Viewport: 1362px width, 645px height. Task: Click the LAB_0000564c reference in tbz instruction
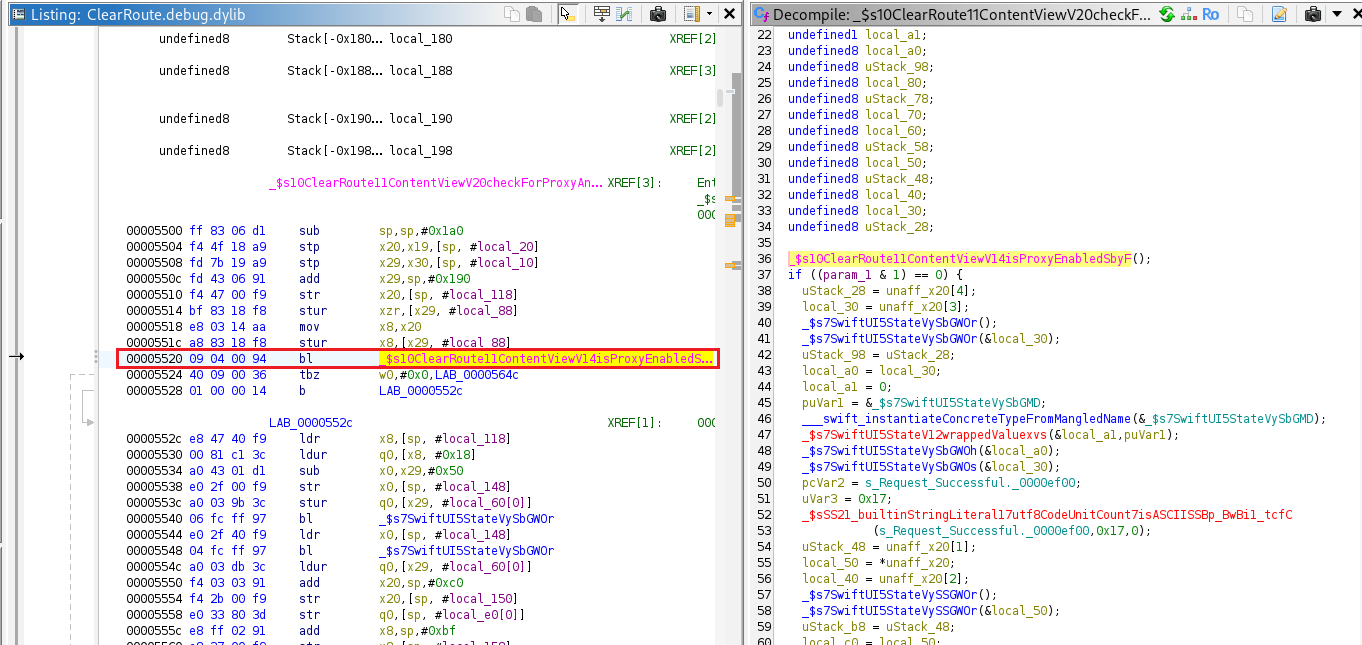(x=477, y=375)
